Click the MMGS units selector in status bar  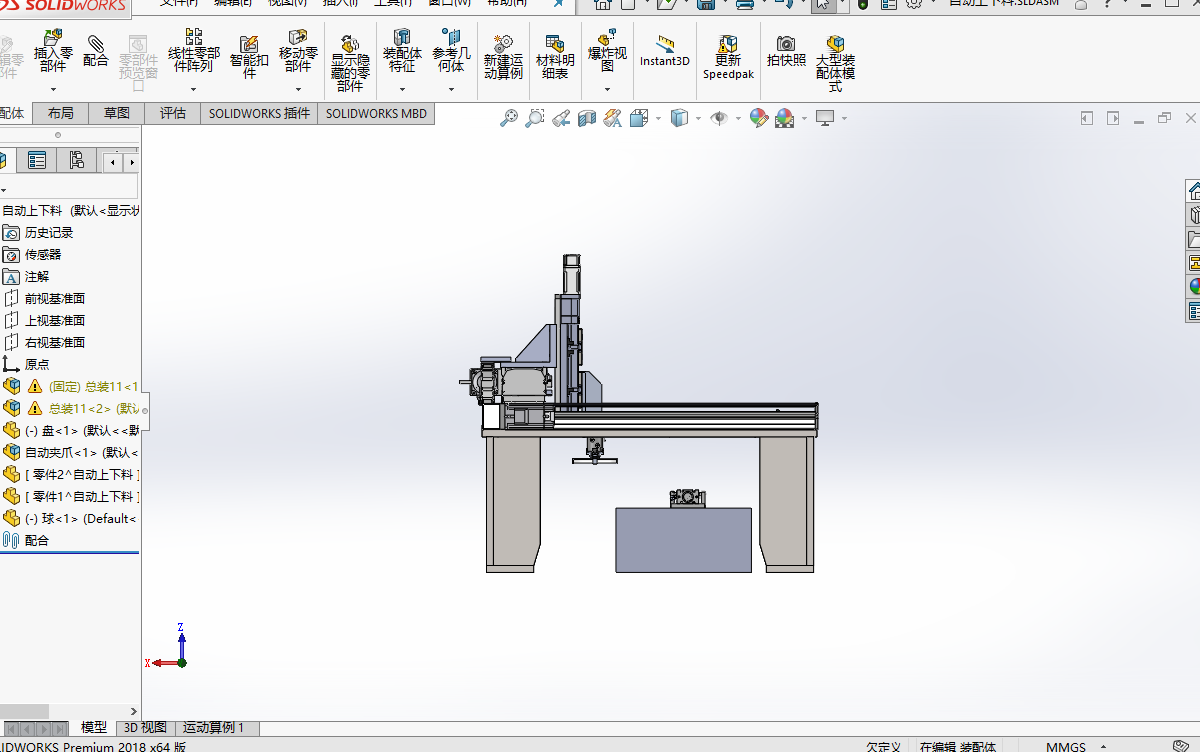pyautogui.click(x=1066, y=746)
